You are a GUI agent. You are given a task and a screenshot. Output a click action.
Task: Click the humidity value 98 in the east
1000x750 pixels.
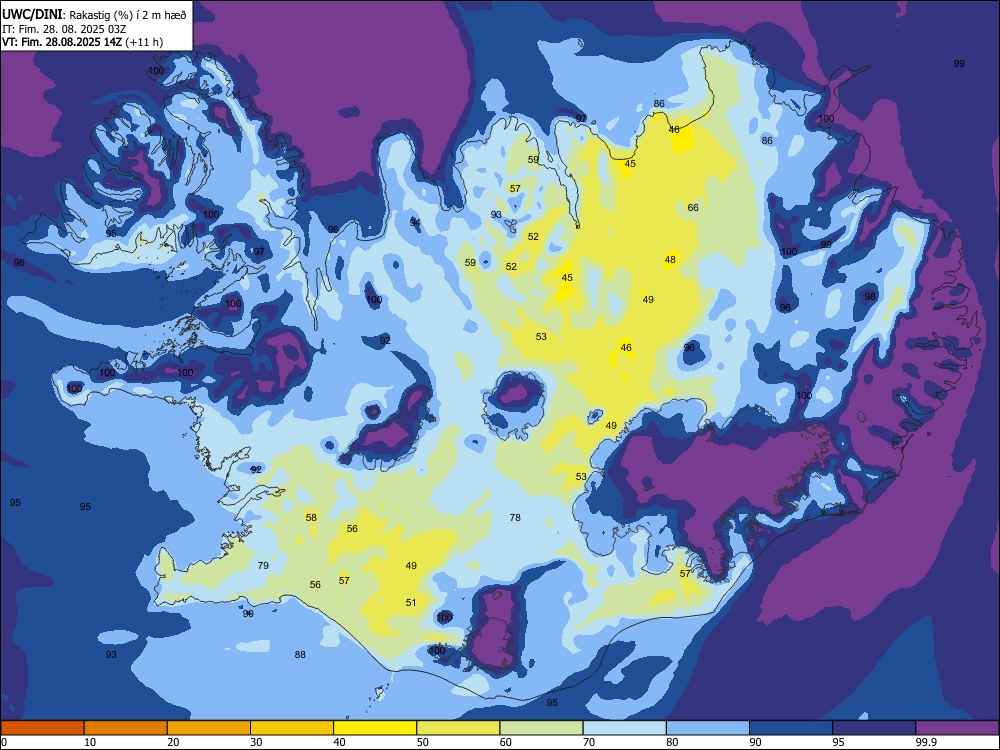870,297
